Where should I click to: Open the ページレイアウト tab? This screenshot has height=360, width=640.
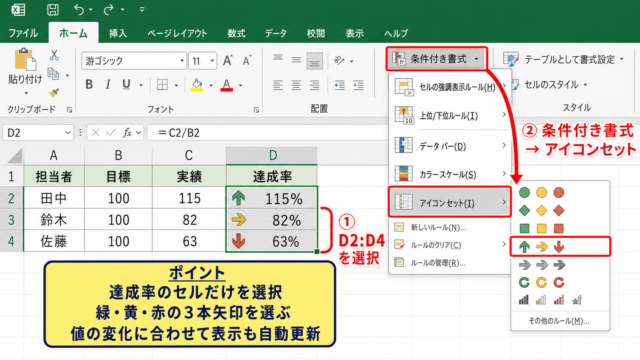tap(177, 33)
